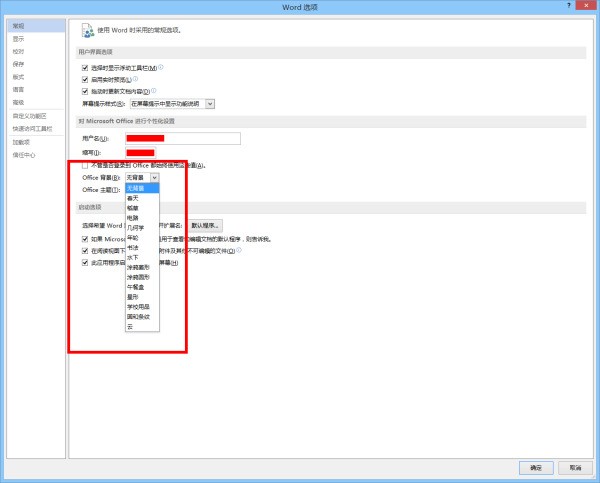Select 年轮 background option

(142, 238)
